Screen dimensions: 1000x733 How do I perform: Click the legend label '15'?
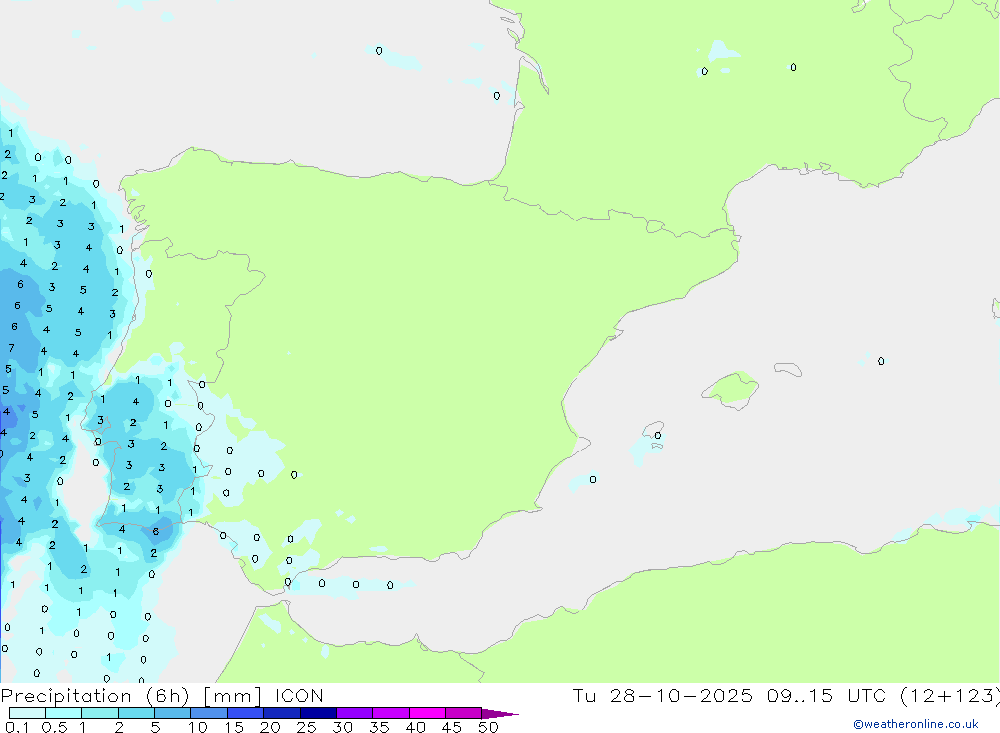[x=234, y=727]
